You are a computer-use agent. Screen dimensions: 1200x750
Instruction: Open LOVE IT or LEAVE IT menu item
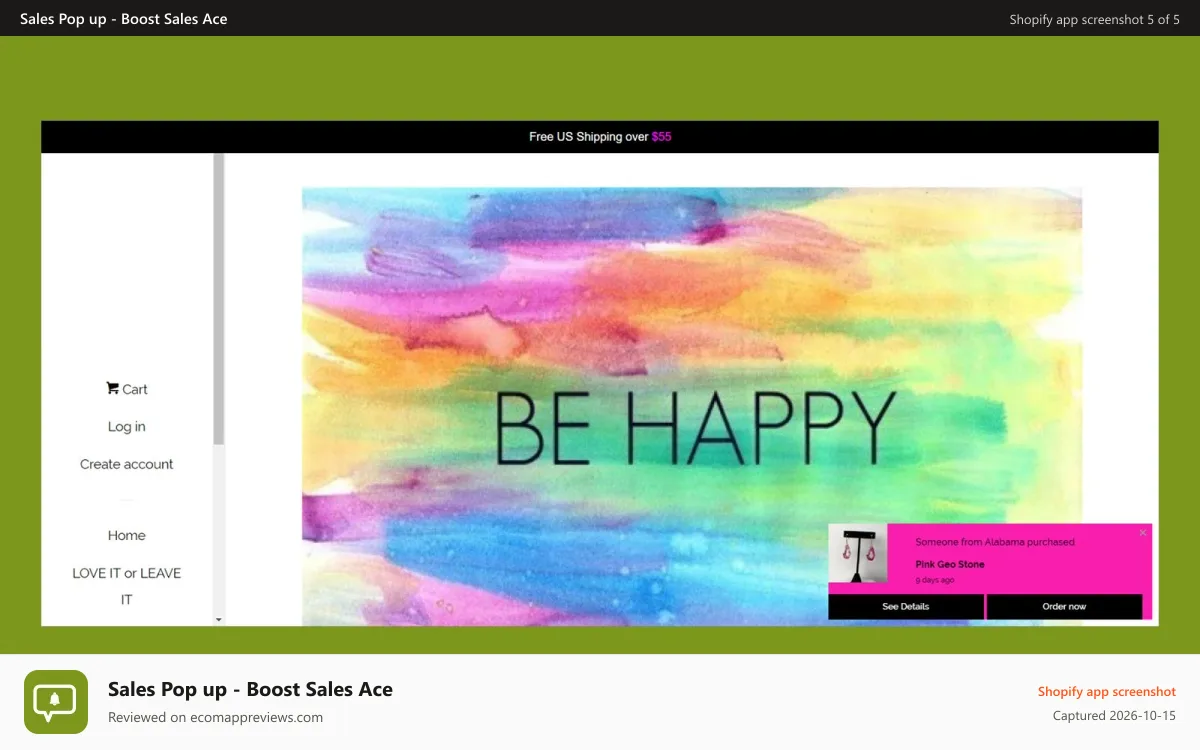[x=127, y=586]
